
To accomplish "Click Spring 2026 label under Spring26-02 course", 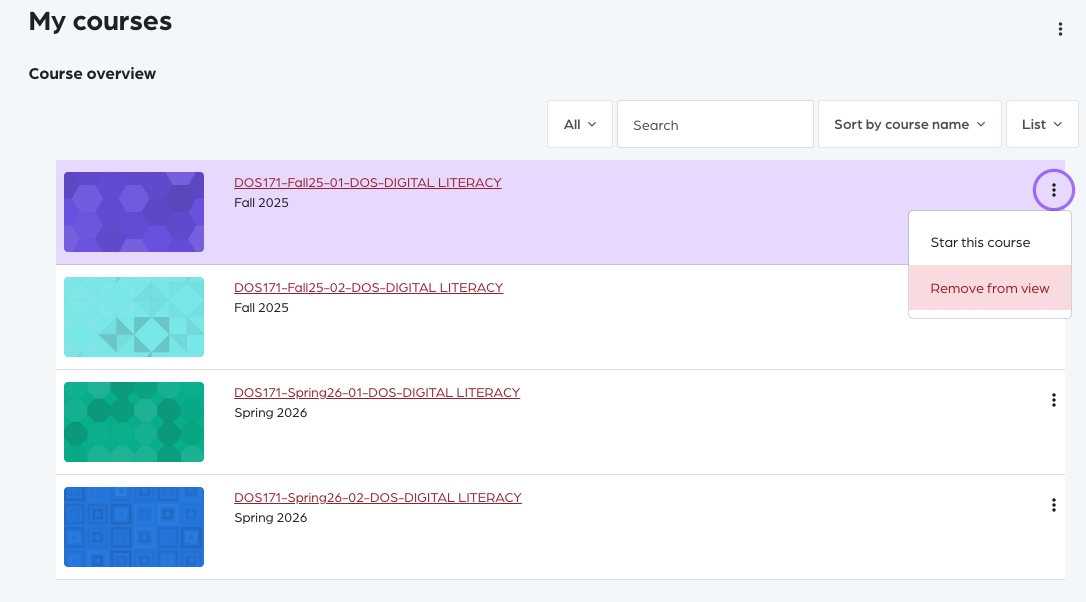I will (x=270, y=517).
